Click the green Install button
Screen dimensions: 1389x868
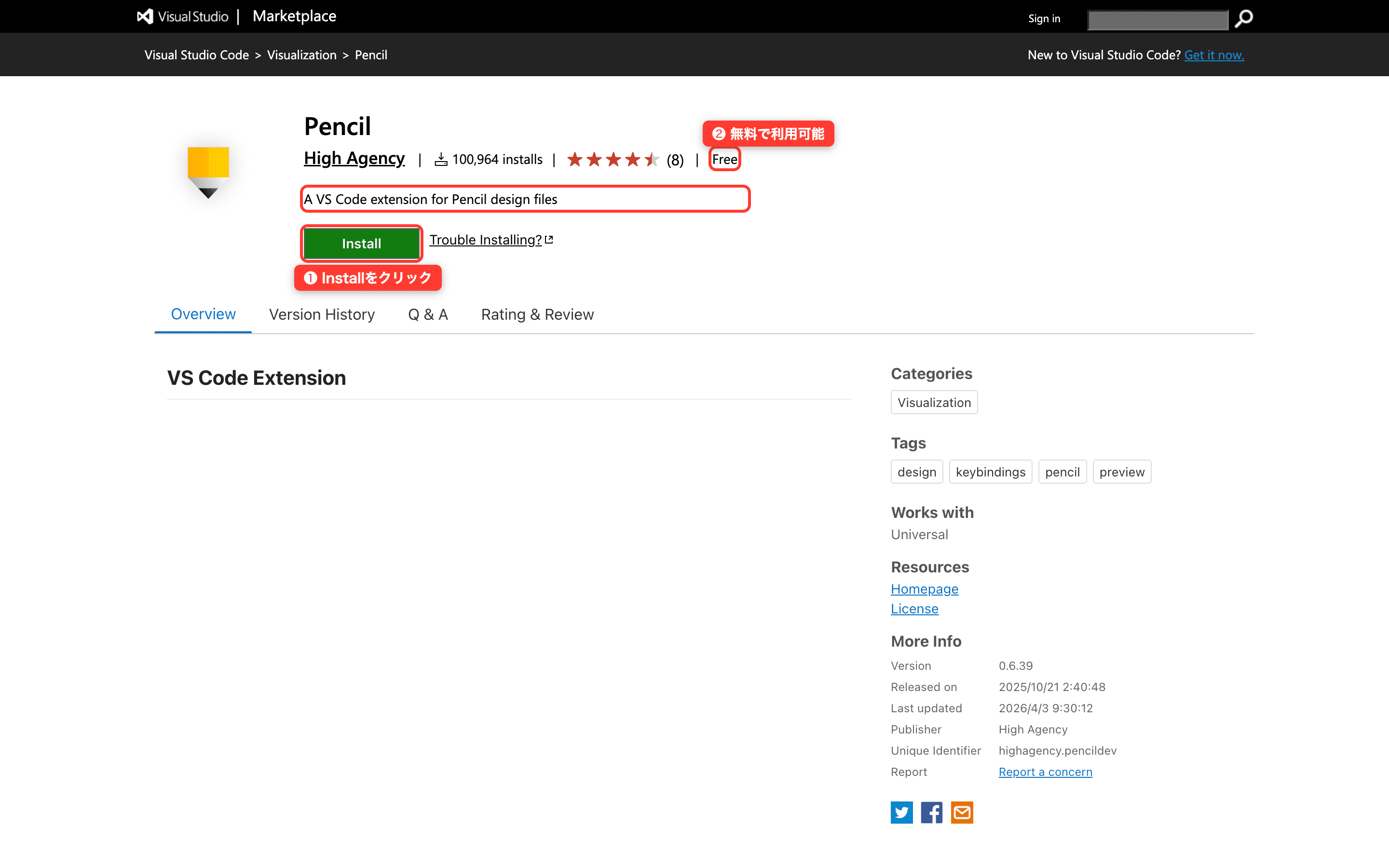coord(362,244)
